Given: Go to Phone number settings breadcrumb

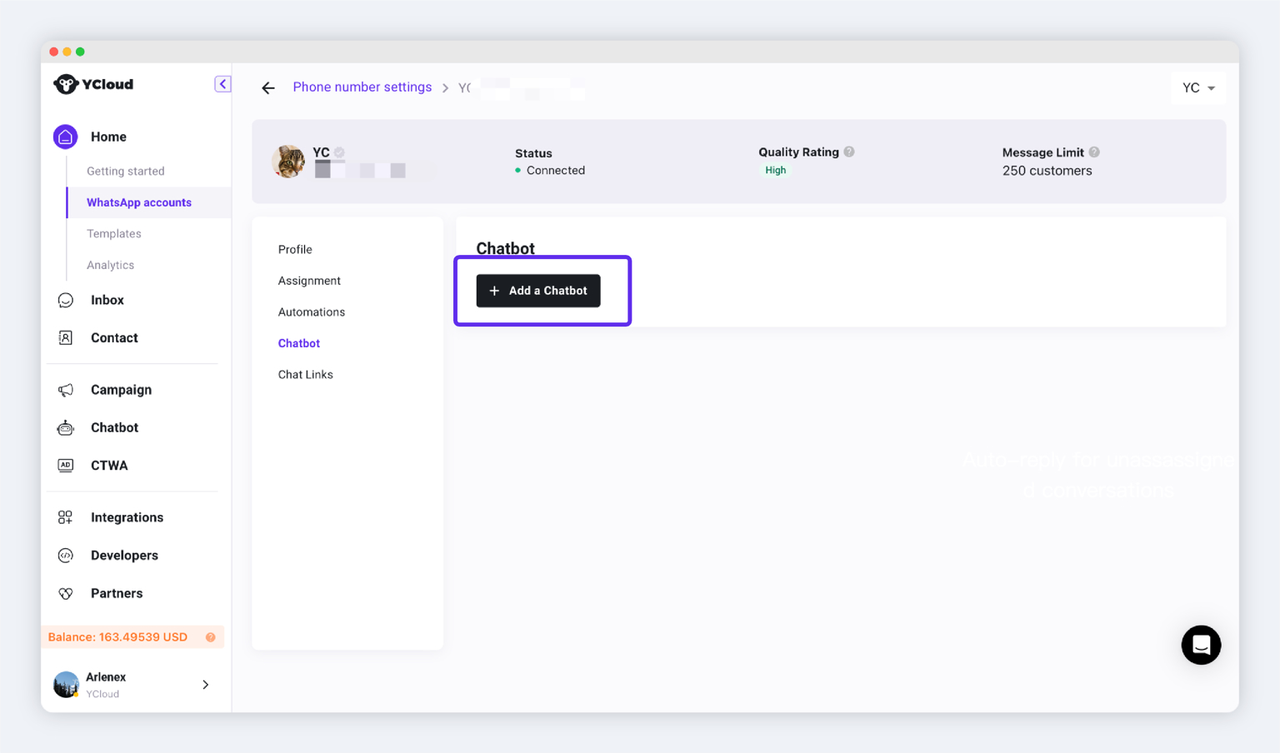Looking at the screenshot, I should click(x=362, y=87).
